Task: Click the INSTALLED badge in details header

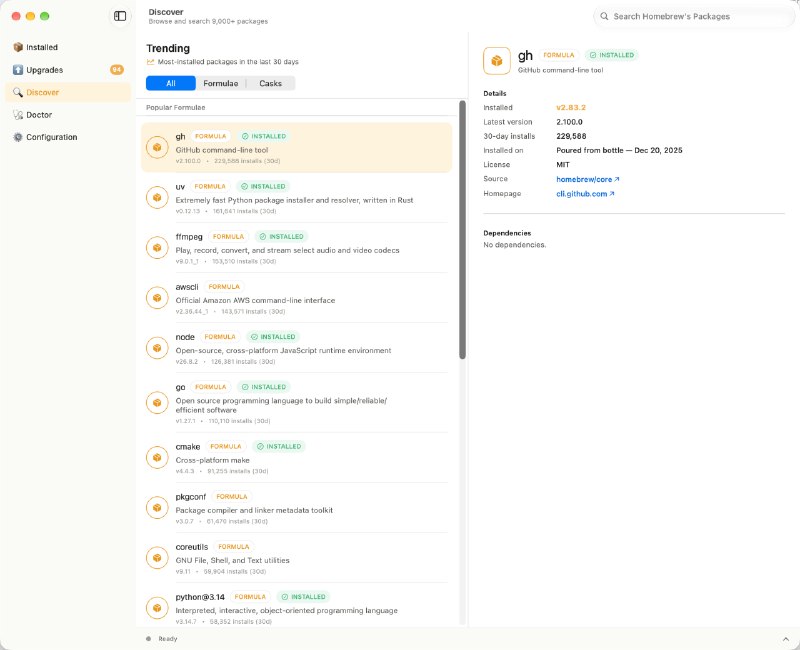Action: [612, 55]
